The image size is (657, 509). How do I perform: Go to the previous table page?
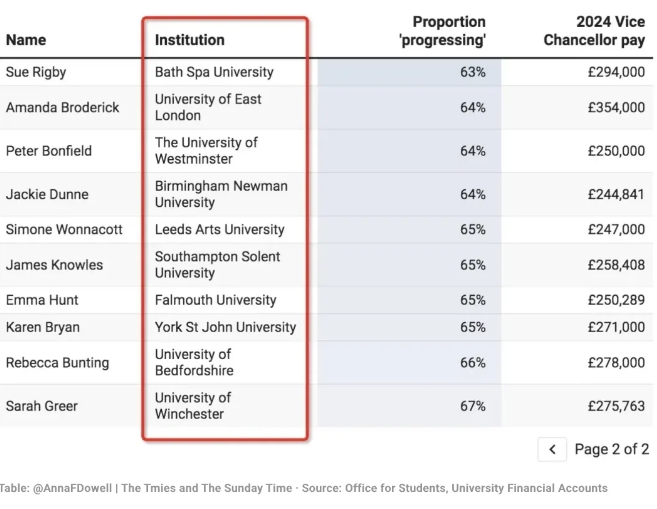(x=552, y=449)
